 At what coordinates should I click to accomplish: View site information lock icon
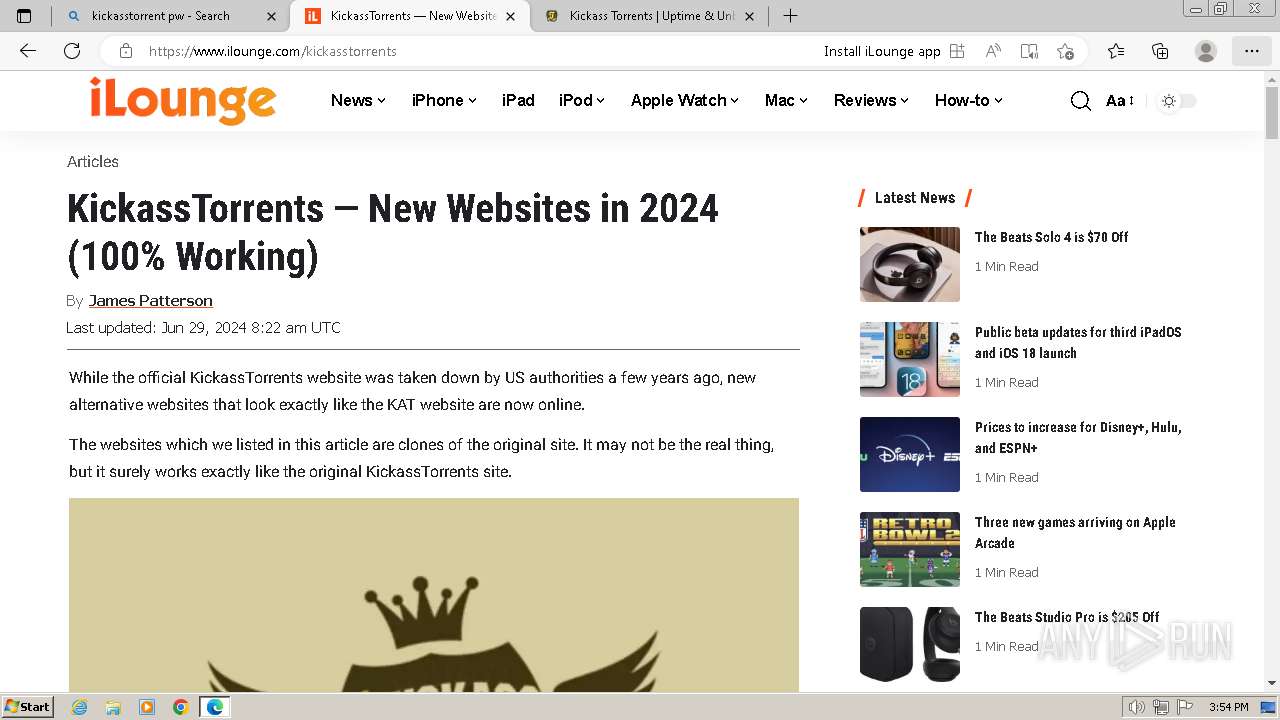tap(126, 51)
